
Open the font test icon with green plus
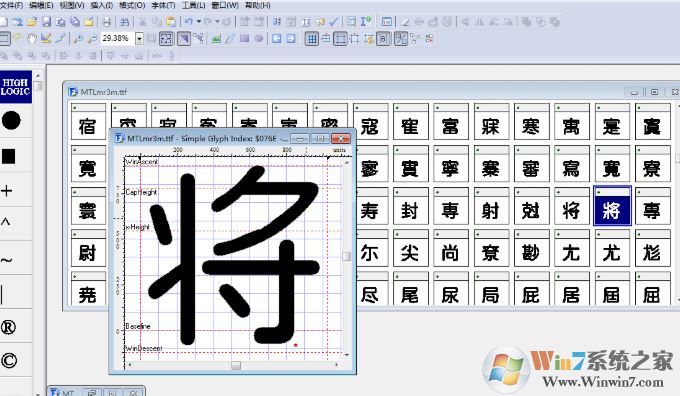point(366,22)
